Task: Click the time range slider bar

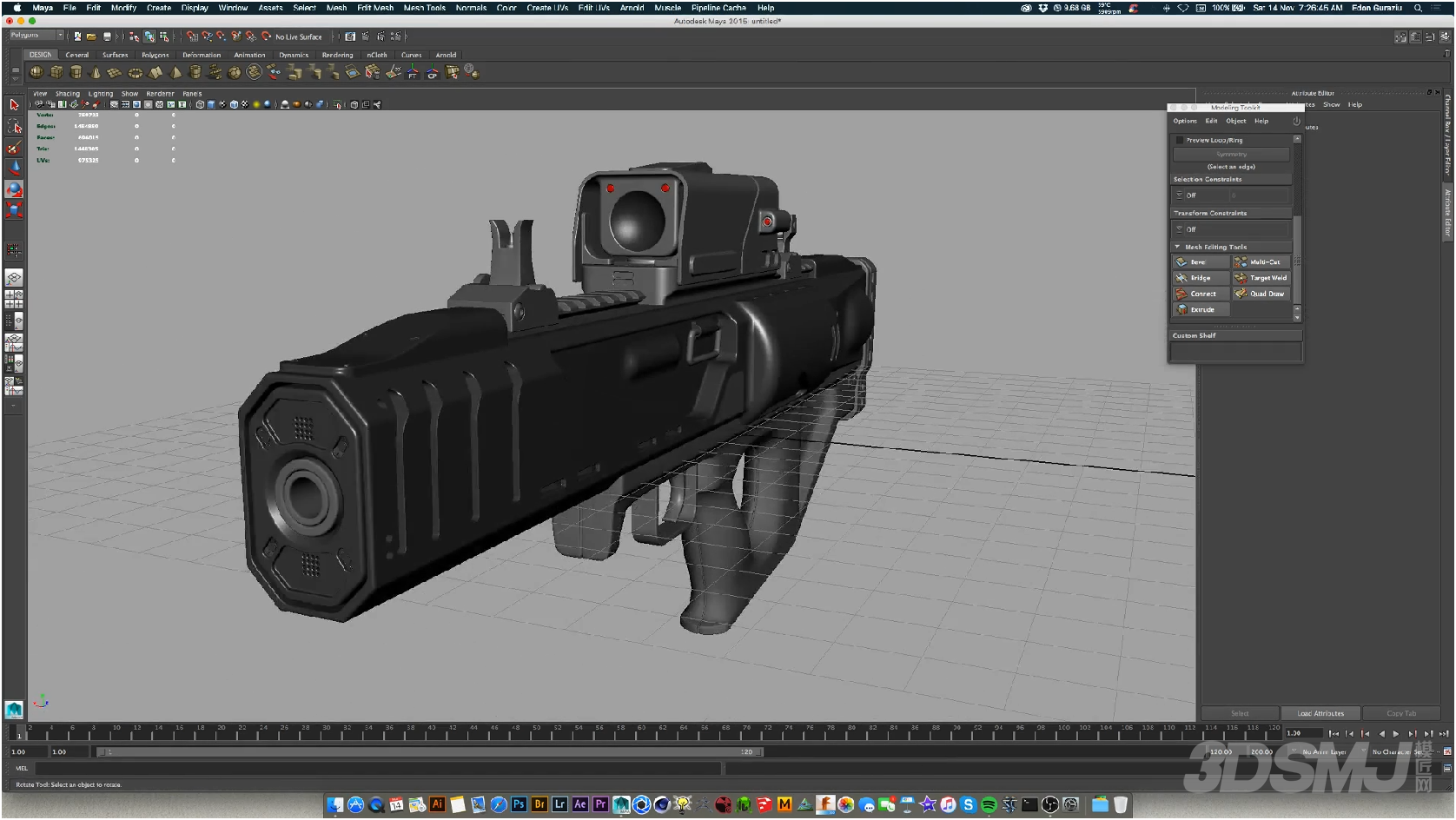Action: point(431,751)
